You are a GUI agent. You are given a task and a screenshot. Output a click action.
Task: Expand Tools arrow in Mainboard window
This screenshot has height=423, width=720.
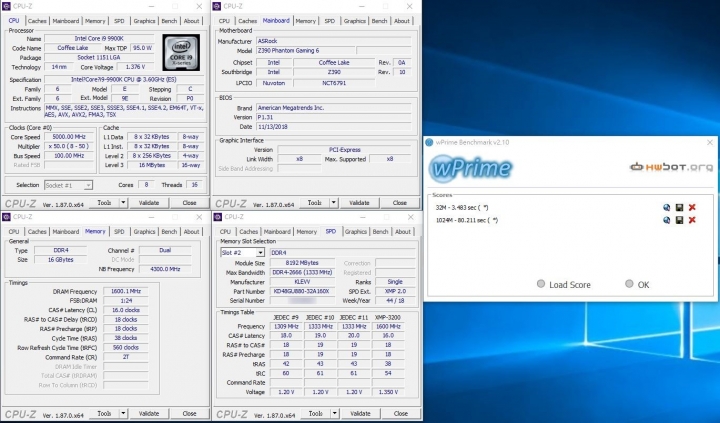(x=333, y=203)
